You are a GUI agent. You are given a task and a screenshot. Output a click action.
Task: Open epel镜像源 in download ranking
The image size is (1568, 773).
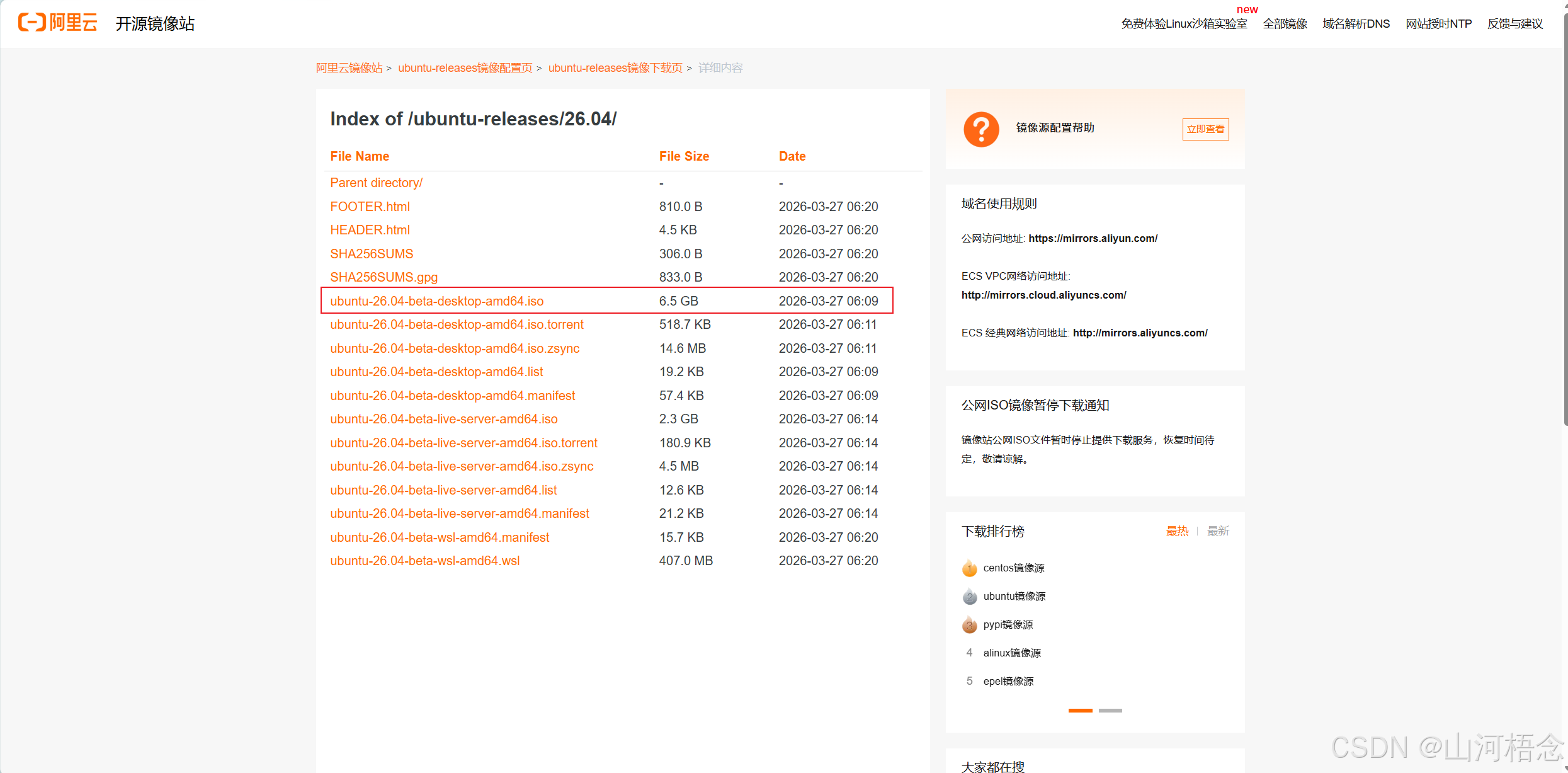tap(1008, 682)
